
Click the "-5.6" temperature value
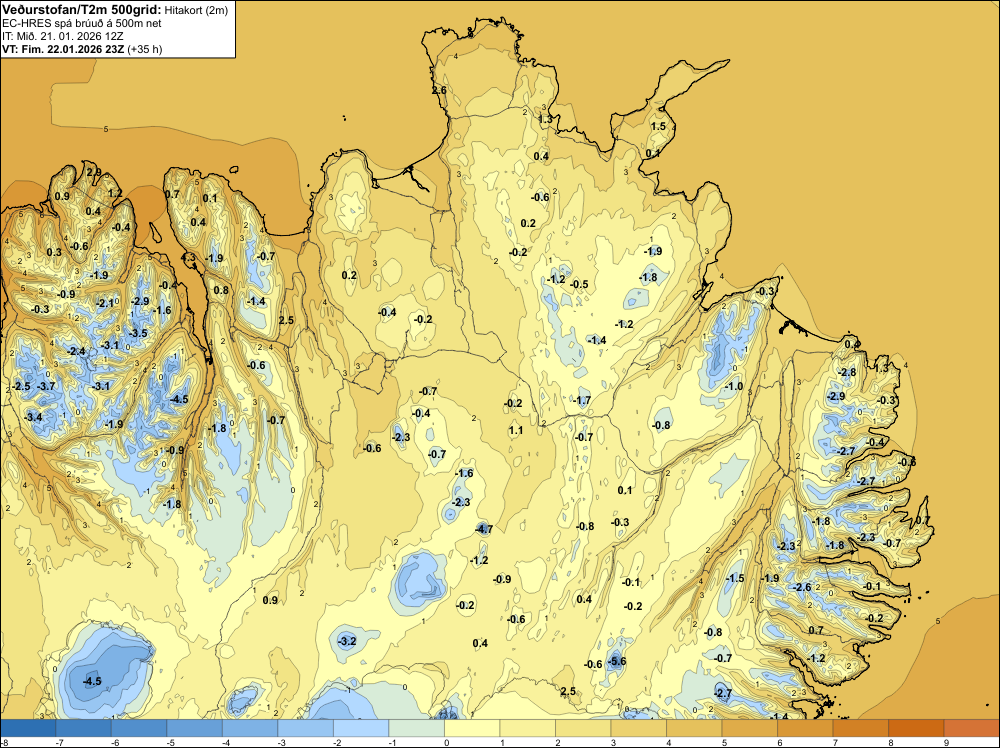[617, 661]
